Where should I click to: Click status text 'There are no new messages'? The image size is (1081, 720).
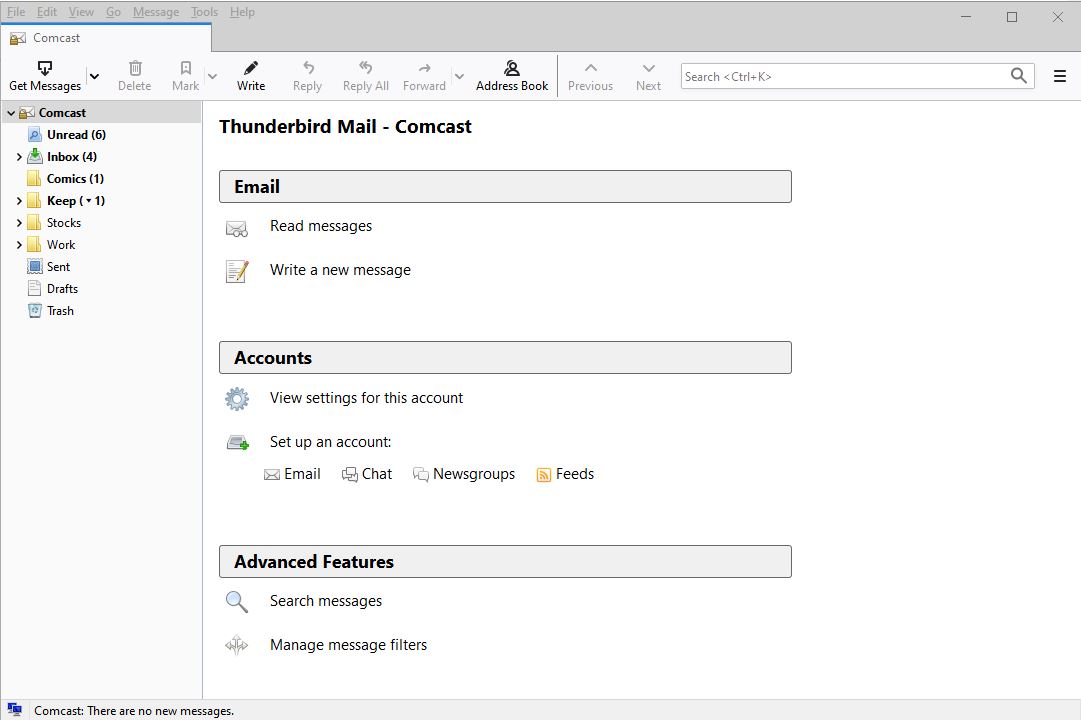tap(161, 710)
